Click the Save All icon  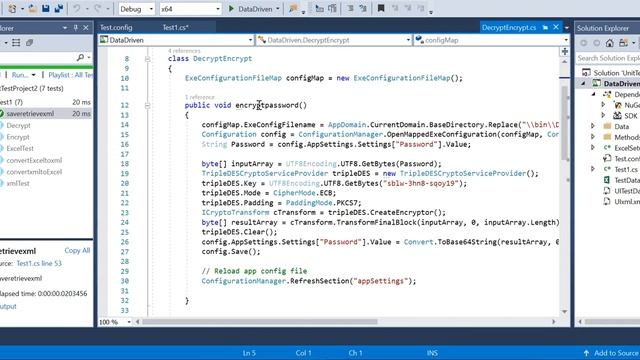[59, 9]
